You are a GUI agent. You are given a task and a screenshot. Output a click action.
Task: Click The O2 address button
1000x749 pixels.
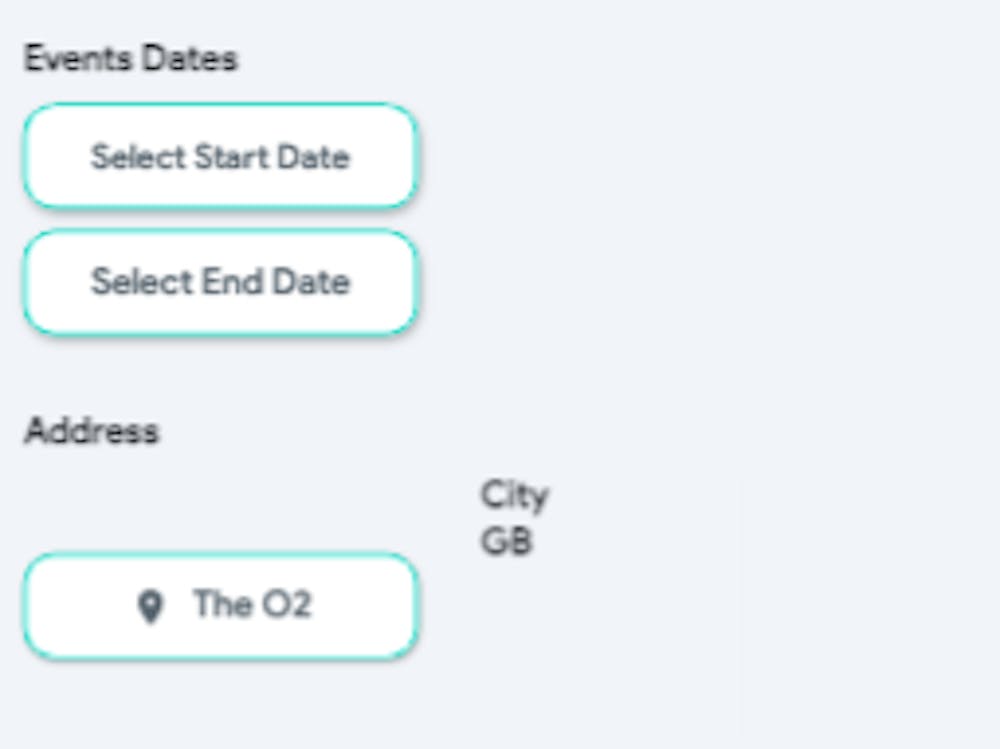click(220, 606)
